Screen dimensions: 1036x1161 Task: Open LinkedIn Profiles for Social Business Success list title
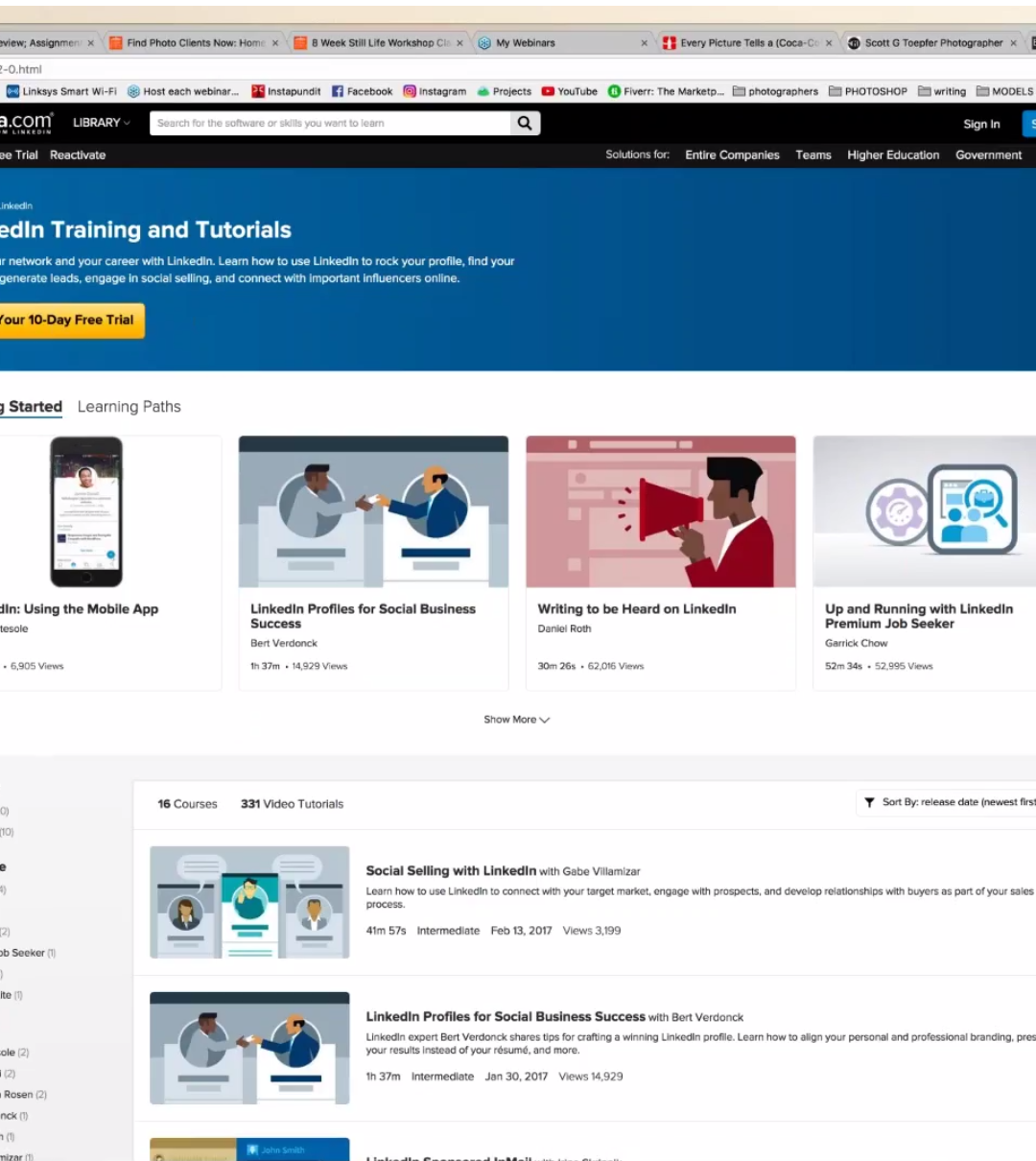pos(506,1017)
